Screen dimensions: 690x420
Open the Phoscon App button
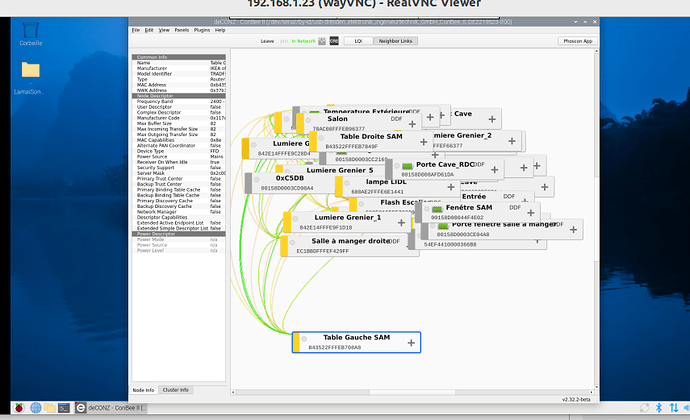click(x=578, y=41)
